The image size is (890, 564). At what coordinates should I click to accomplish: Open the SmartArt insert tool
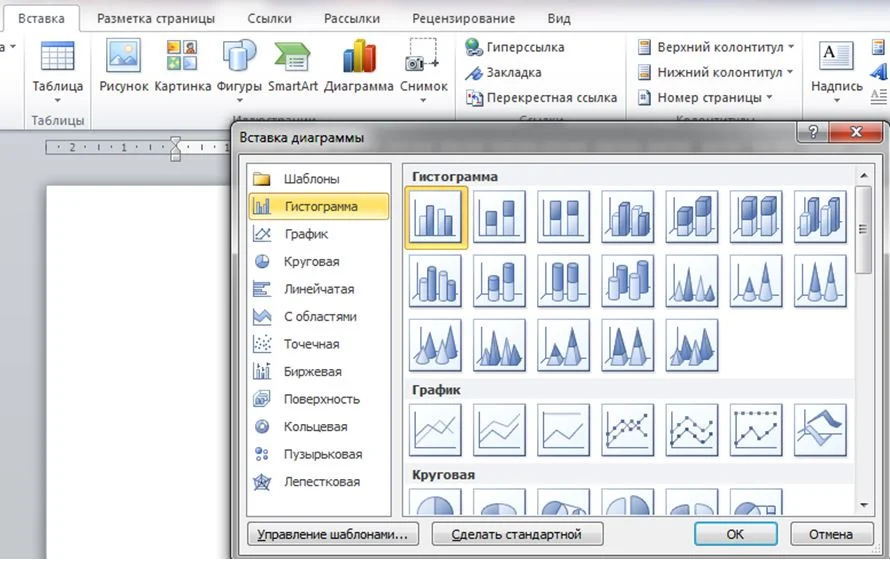[293, 66]
